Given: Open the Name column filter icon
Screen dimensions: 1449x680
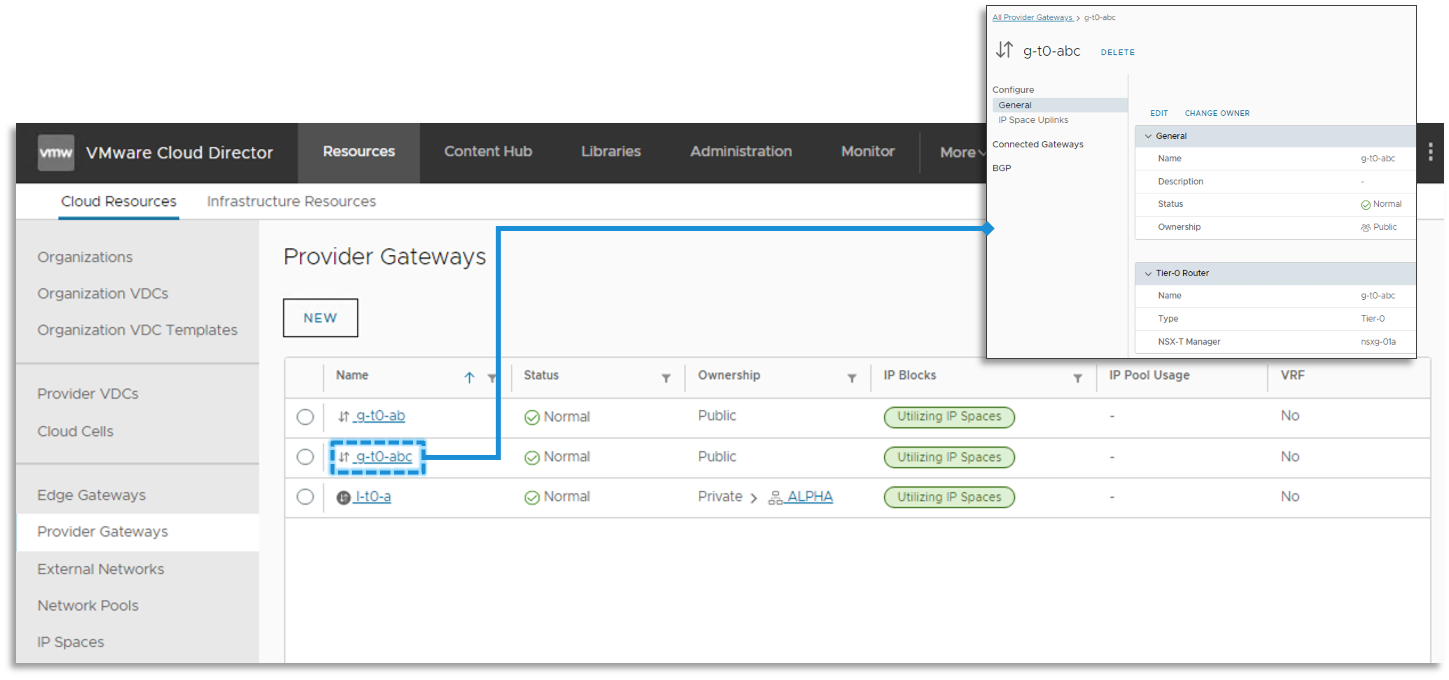Looking at the screenshot, I should point(492,378).
